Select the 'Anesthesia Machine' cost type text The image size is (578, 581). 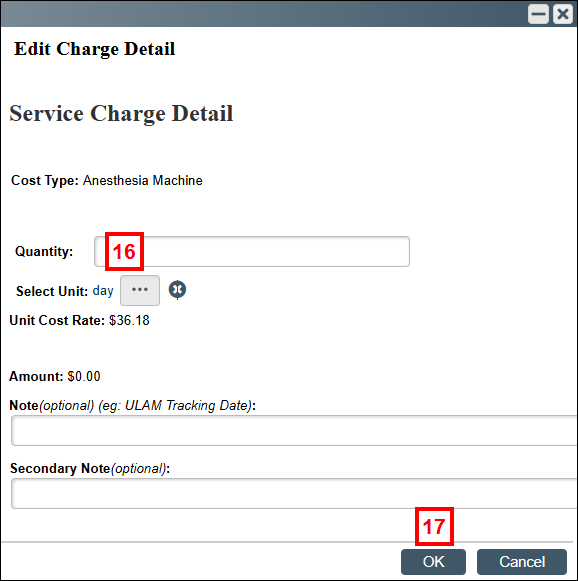tap(143, 180)
